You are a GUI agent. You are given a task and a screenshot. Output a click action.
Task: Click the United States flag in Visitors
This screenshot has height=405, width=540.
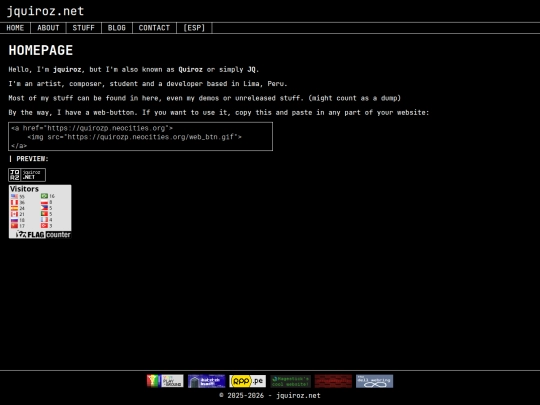(14, 196)
